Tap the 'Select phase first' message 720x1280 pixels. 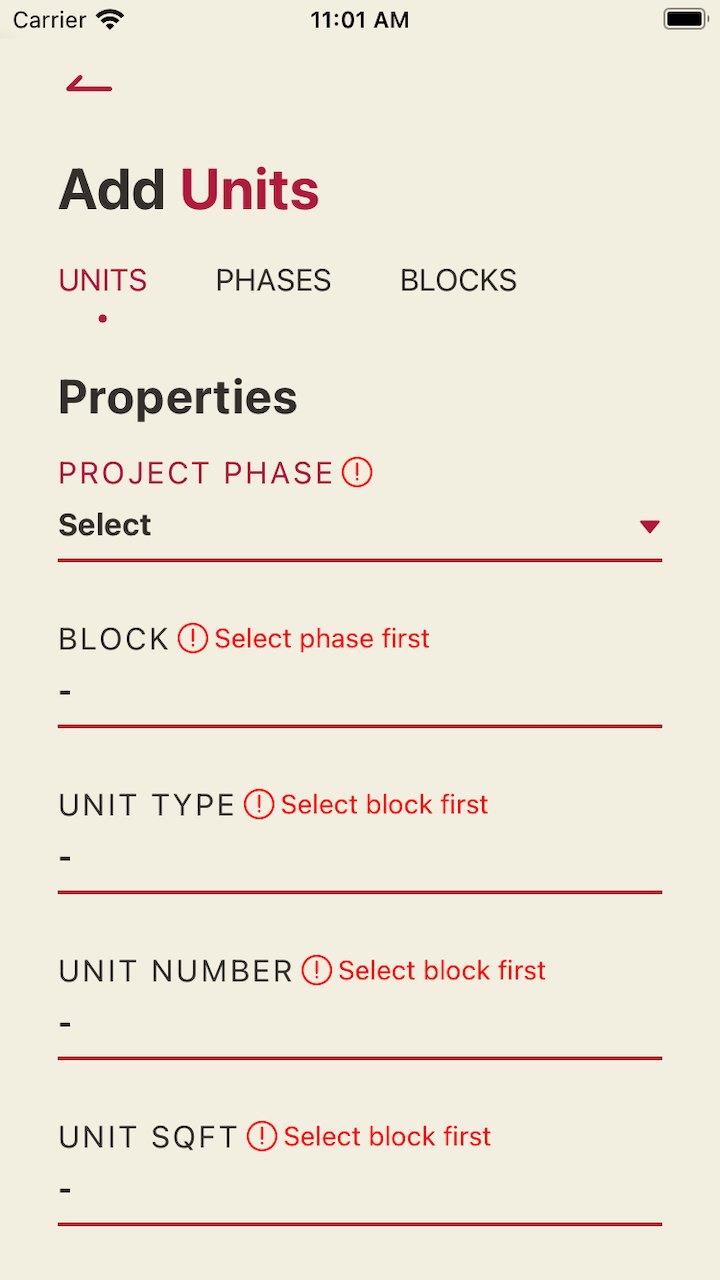point(322,638)
